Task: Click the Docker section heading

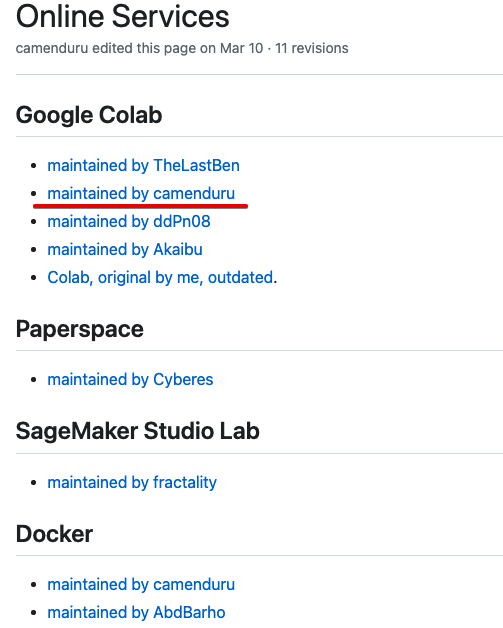Action: click(54, 534)
